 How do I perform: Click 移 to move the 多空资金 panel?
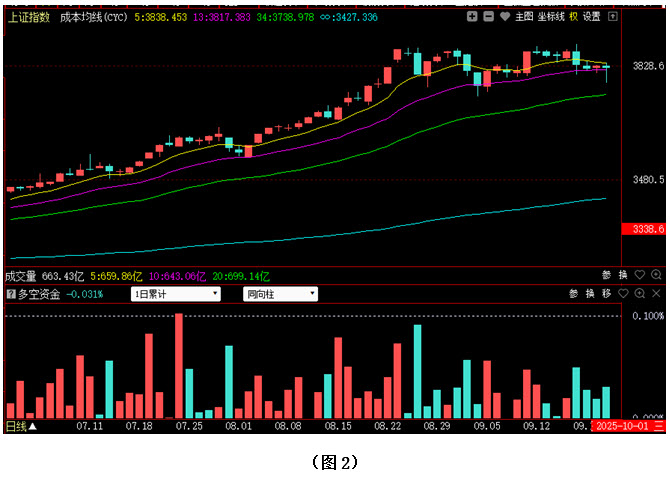pos(606,293)
